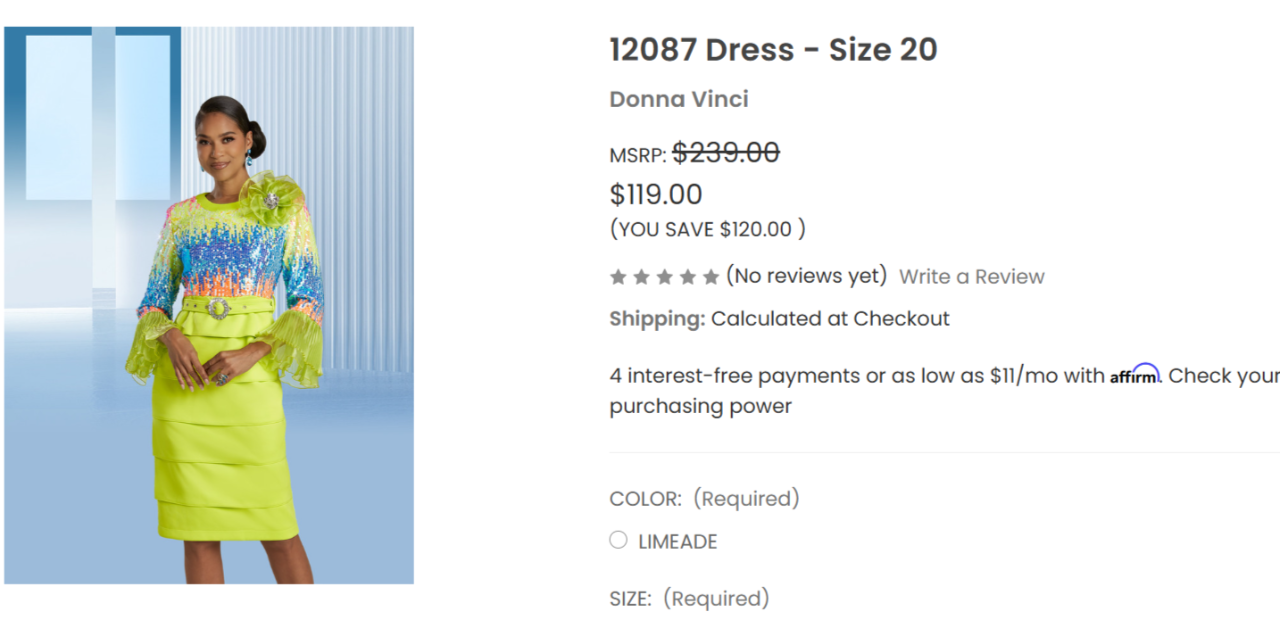Click the fourth rating star
Image resolution: width=1280 pixels, height=620 pixels.
(687, 277)
